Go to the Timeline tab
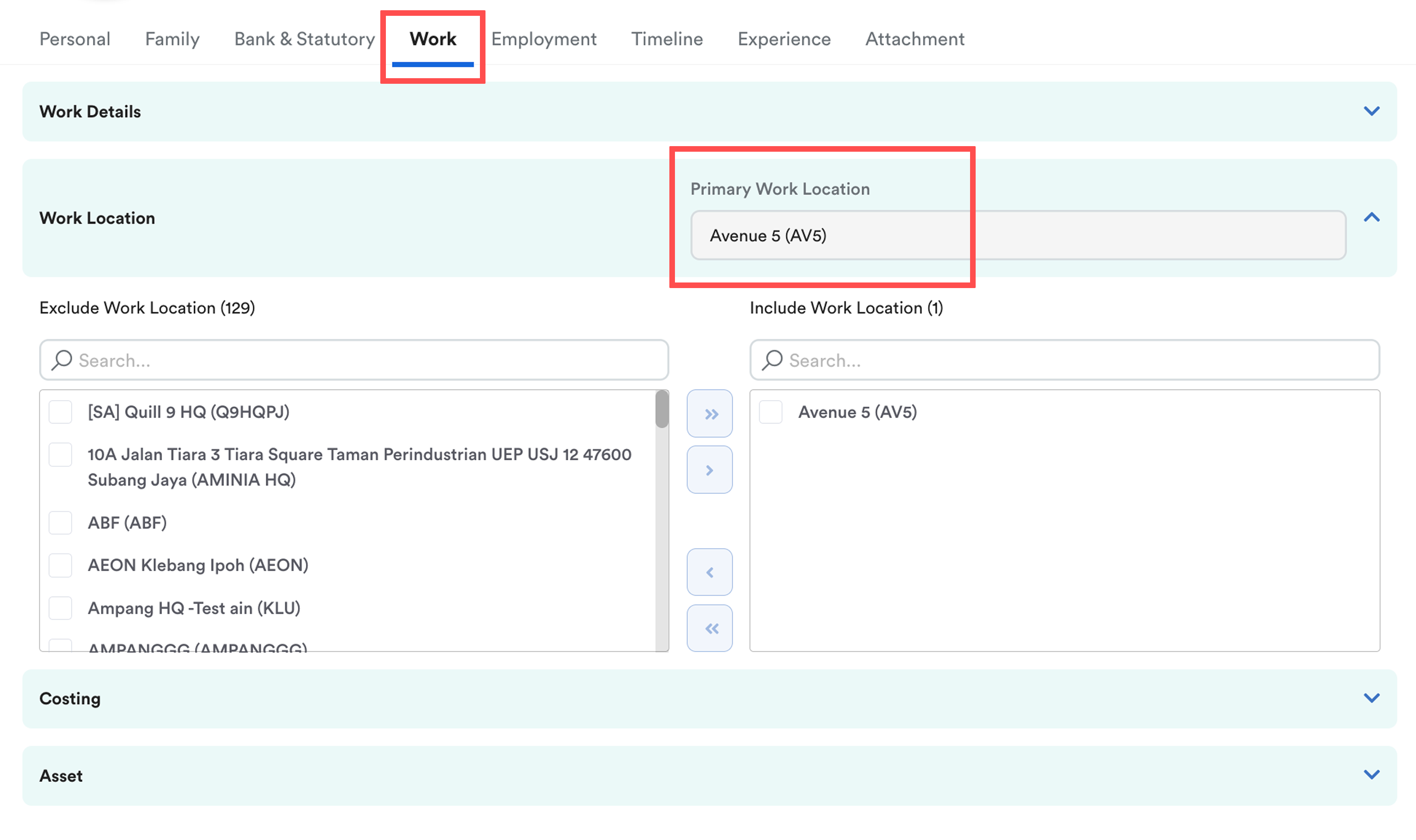 [667, 39]
